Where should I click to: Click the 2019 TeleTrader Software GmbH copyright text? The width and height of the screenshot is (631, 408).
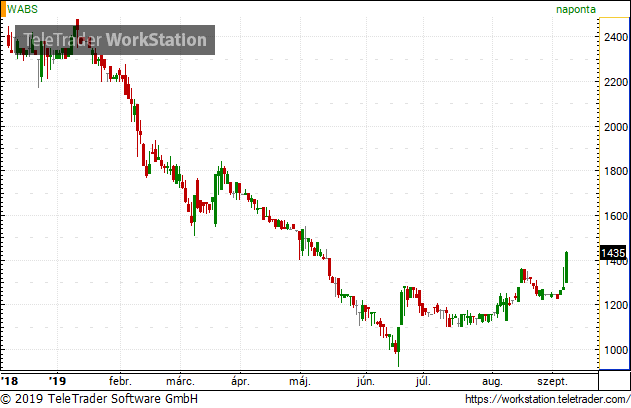pos(99,399)
